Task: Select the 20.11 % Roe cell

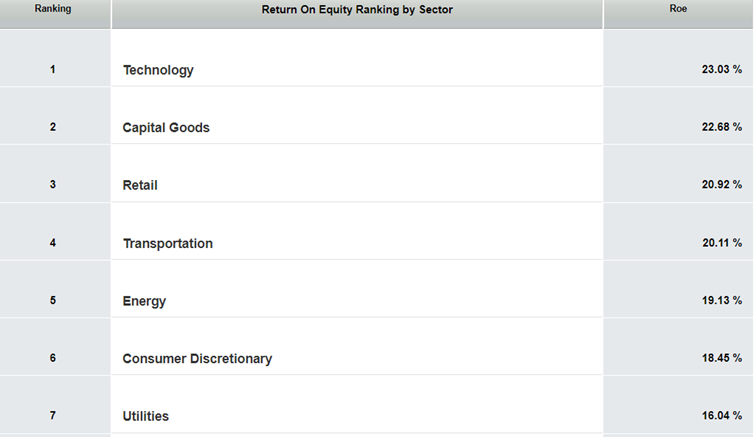Action: (721, 243)
